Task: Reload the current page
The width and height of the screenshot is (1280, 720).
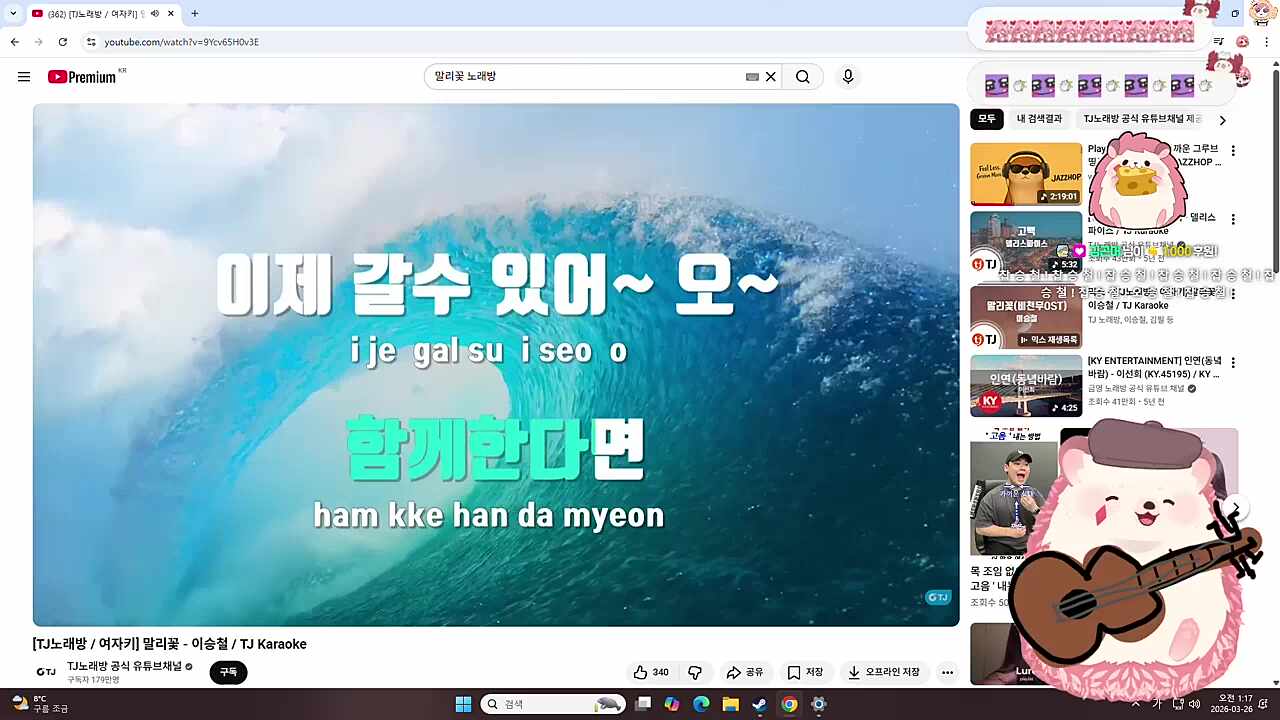Action: [x=63, y=42]
